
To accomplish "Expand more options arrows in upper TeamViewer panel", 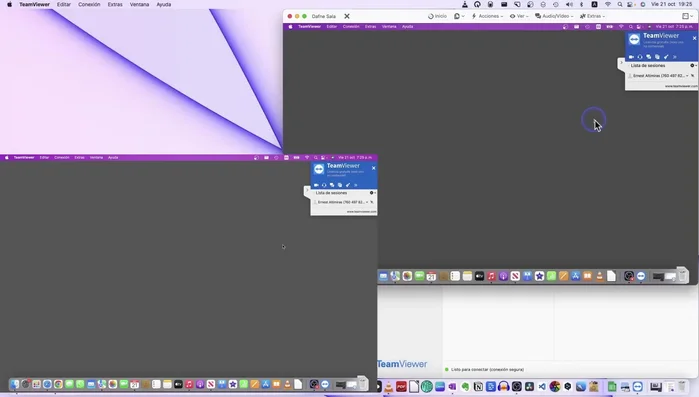I will [674, 57].
